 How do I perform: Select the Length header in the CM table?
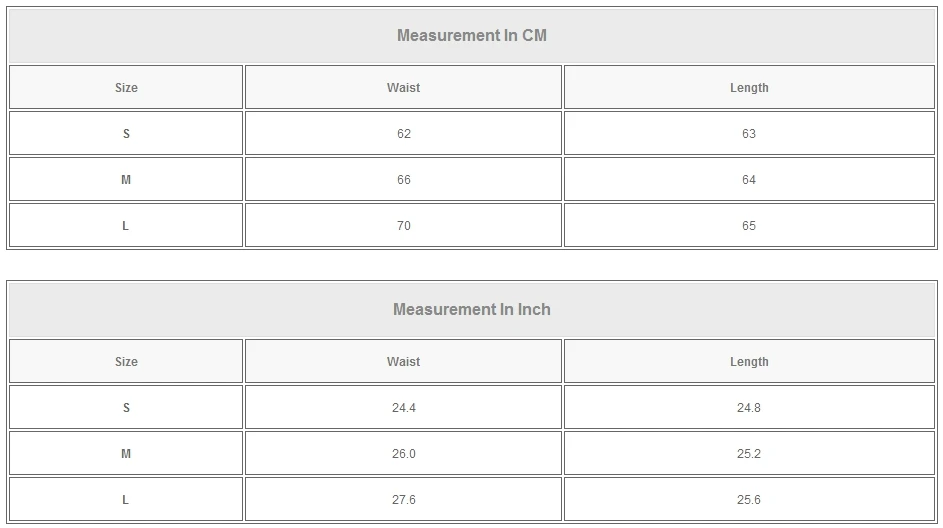[749, 88]
